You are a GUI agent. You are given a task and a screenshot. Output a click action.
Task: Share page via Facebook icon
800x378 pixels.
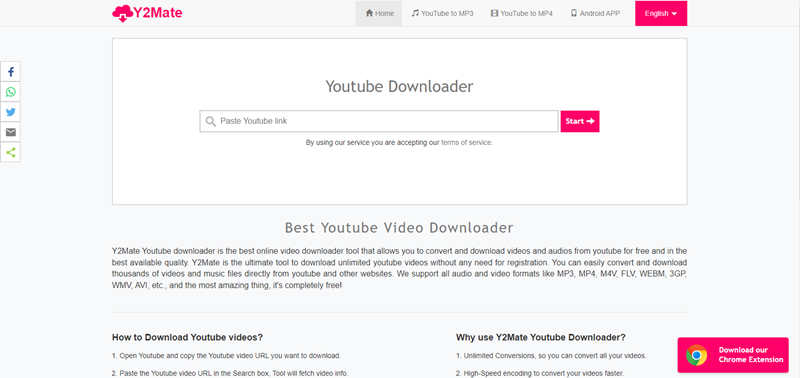(x=11, y=72)
